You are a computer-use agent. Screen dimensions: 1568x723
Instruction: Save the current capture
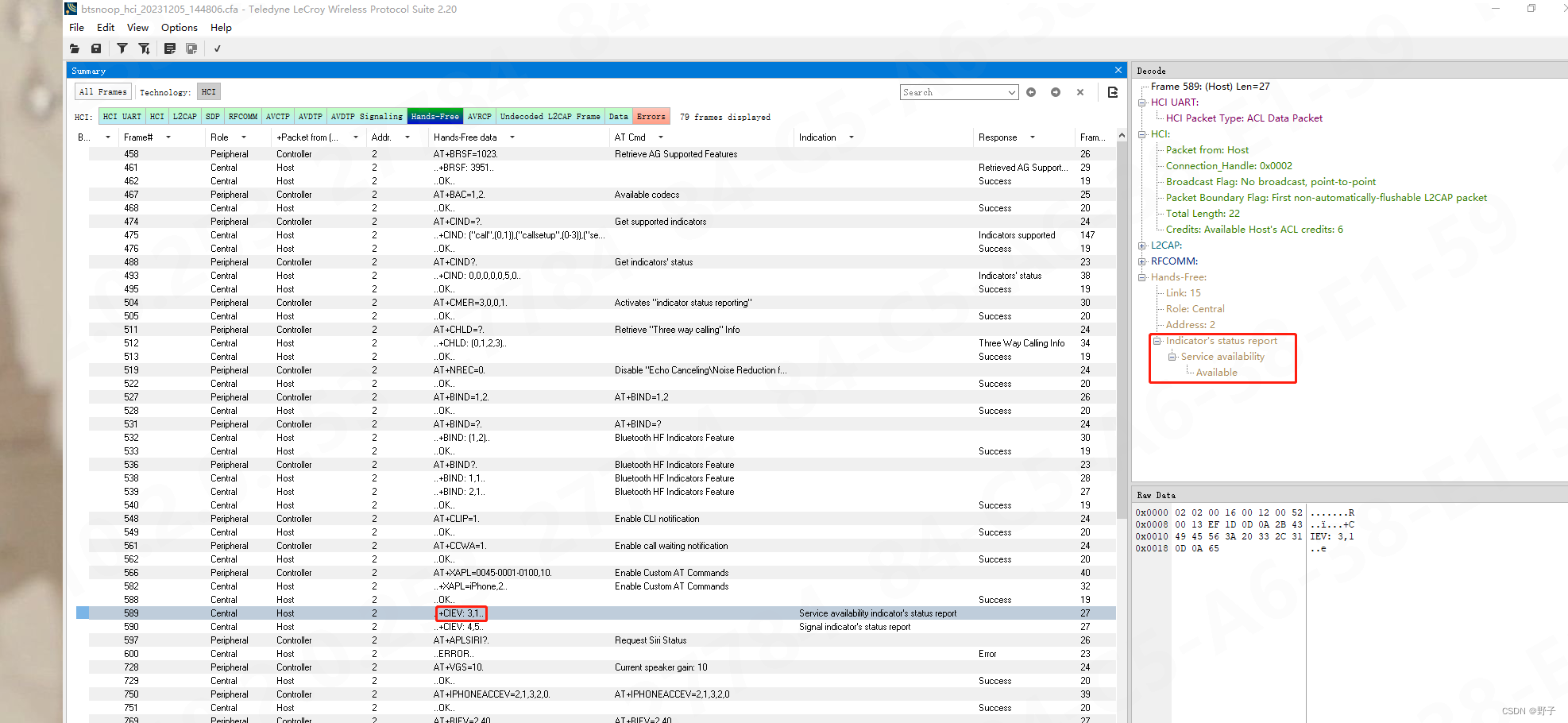point(96,48)
